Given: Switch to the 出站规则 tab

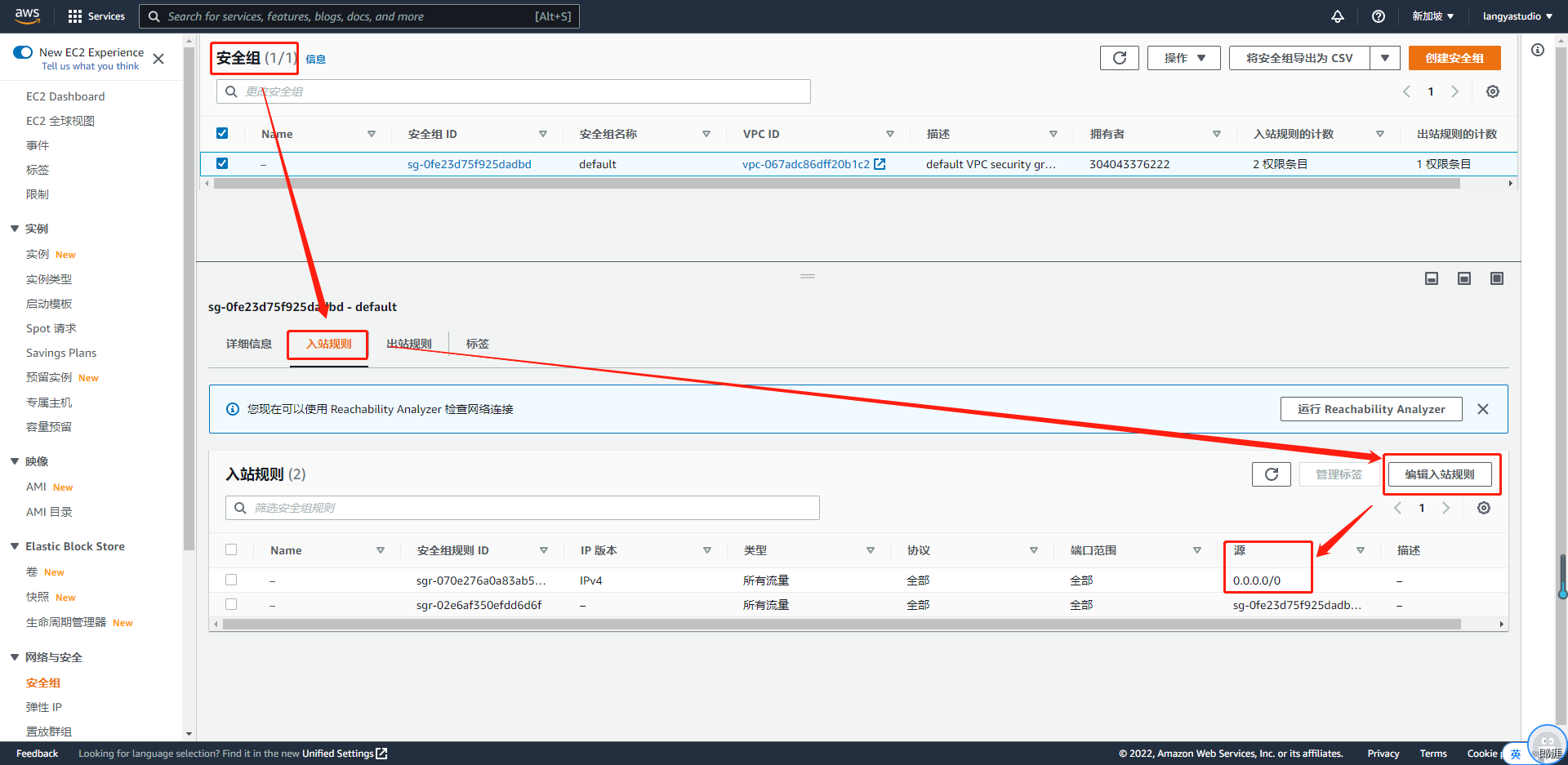Looking at the screenshot, I should 409,344.
